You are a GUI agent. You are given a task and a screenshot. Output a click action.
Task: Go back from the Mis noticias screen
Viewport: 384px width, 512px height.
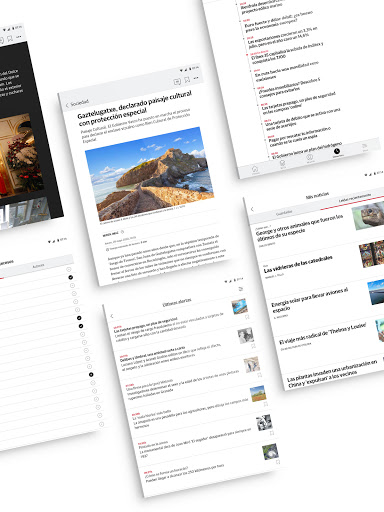(252, 209)
